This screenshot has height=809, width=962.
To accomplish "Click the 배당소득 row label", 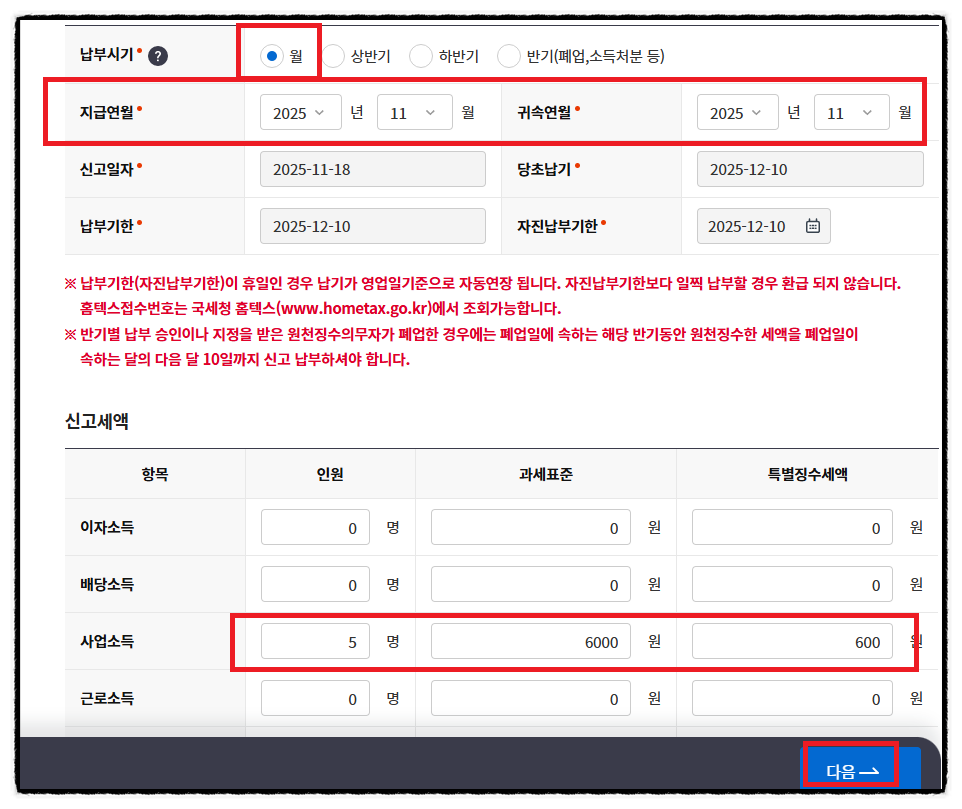I will pyautogui.click(x=107, y=585).
